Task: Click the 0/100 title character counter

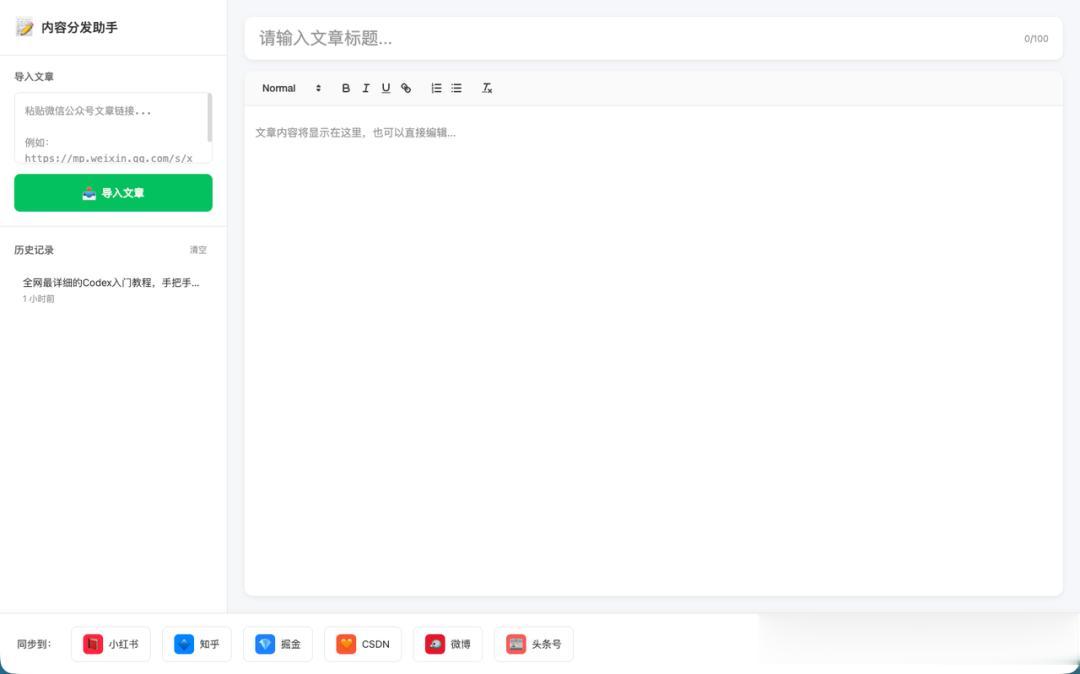Action: pyautogui.click(x=1036, y=39)
